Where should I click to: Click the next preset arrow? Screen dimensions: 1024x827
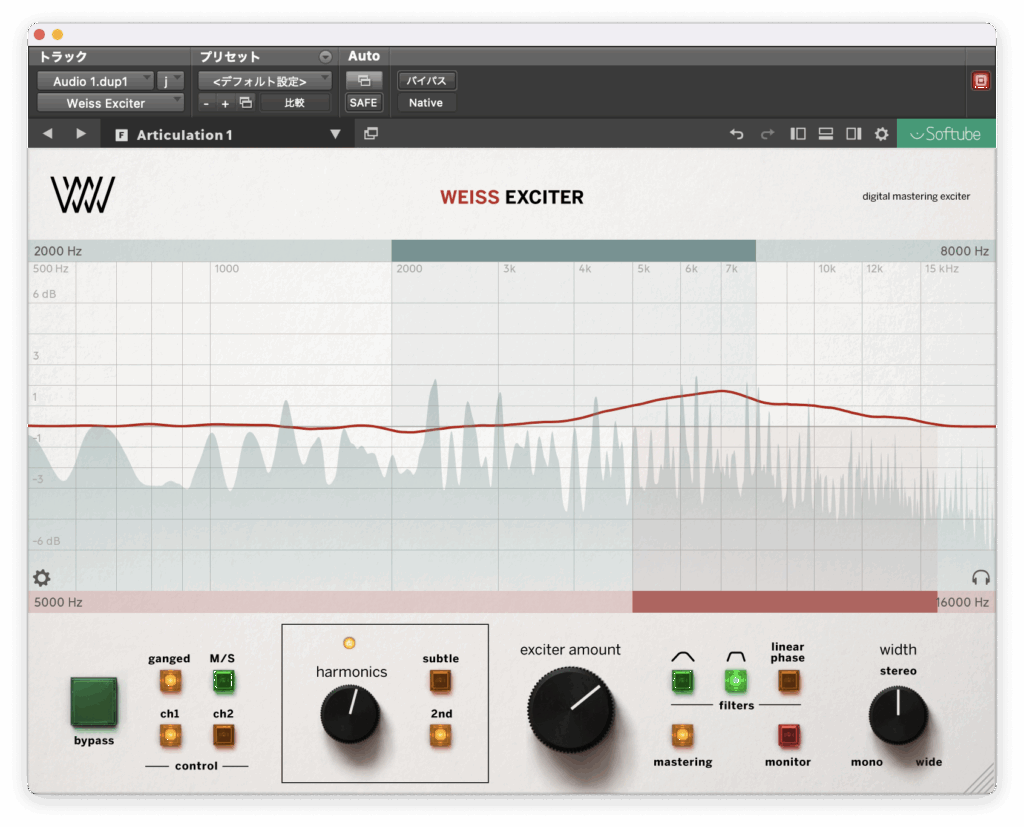click(x=81, y=134)
